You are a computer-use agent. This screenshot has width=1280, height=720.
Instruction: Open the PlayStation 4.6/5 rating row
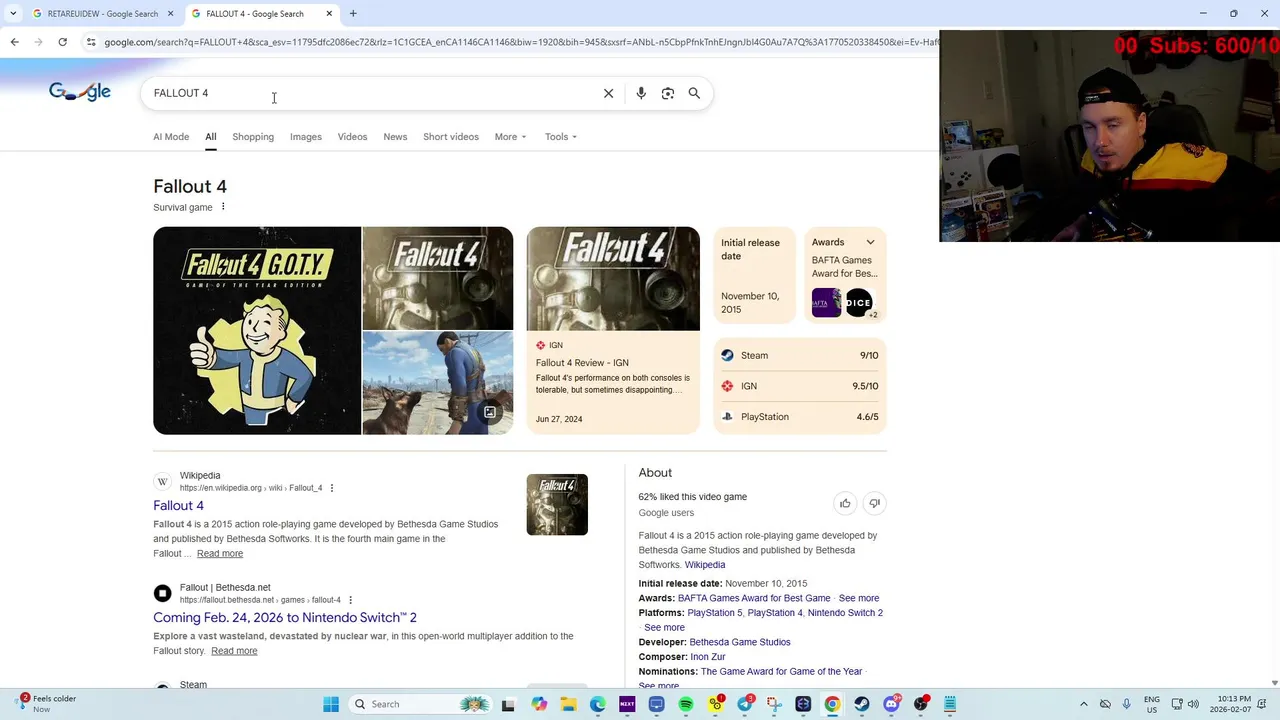(800, 417)
